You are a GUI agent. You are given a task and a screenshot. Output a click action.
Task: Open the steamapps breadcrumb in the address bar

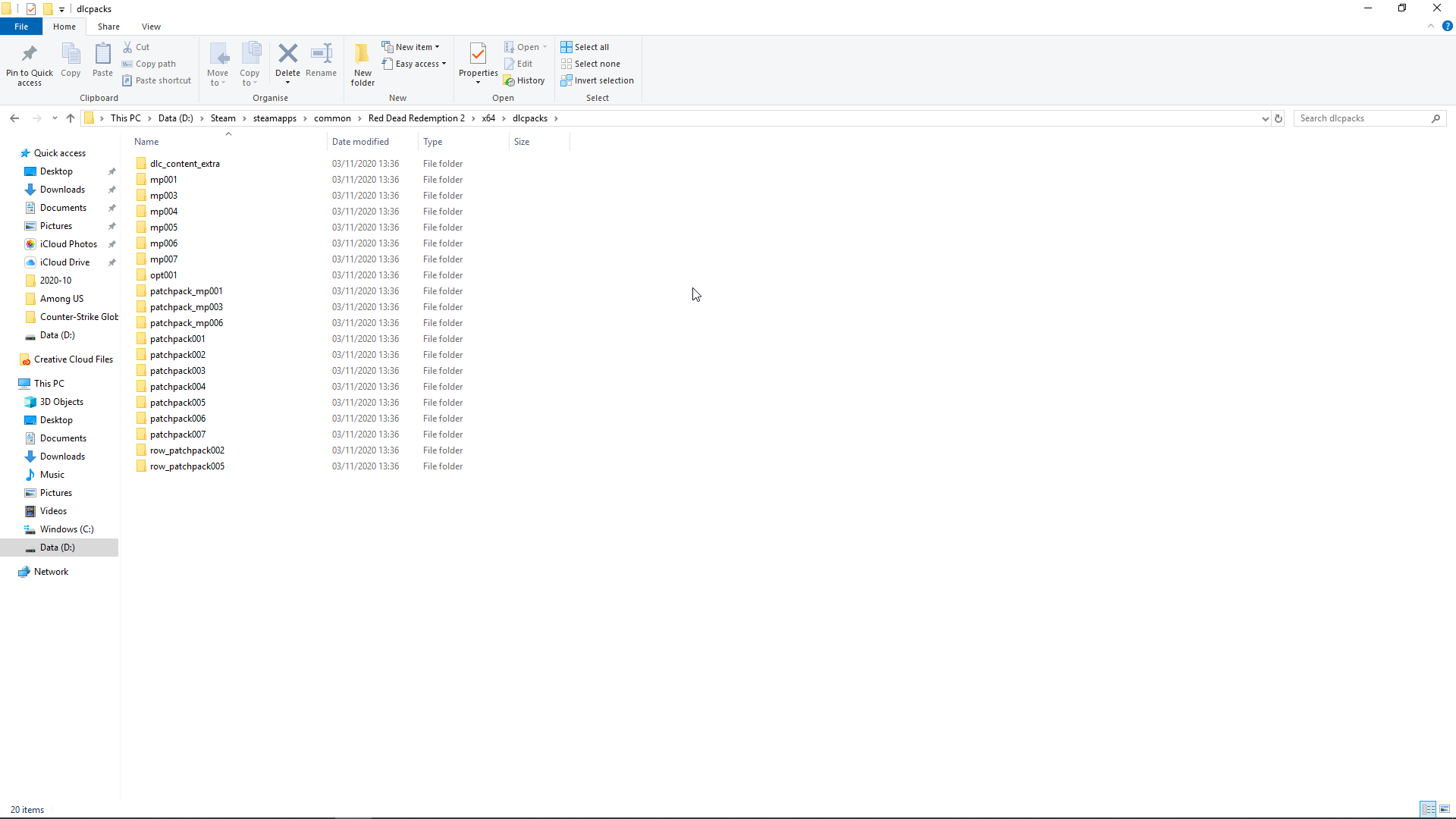coord(276,118)
